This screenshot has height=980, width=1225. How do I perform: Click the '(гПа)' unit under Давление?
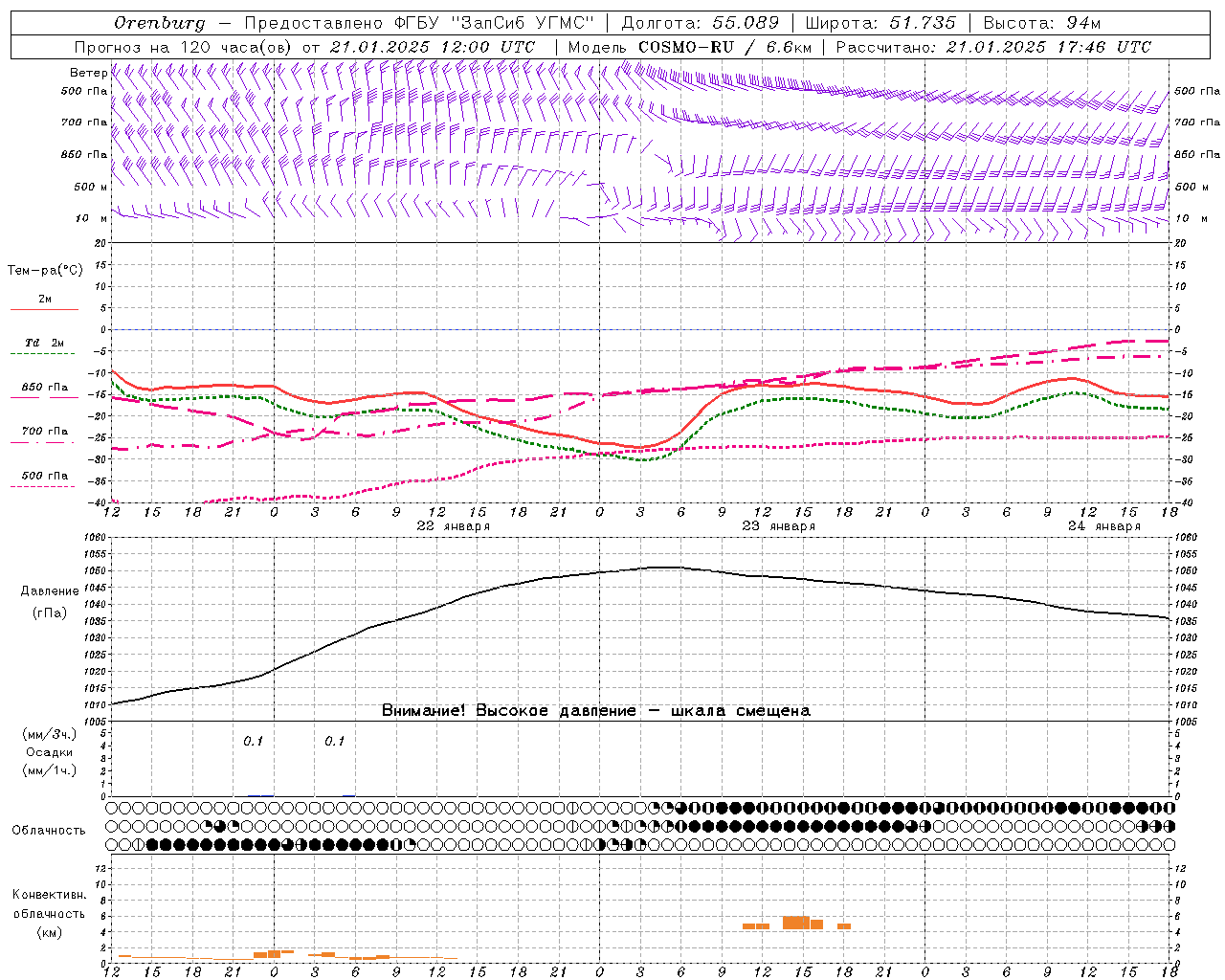(50, 613)
